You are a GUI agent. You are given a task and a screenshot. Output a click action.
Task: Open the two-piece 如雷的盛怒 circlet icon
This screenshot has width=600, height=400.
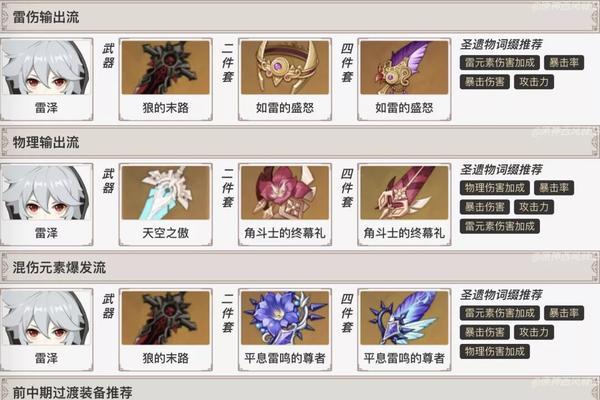285,67
